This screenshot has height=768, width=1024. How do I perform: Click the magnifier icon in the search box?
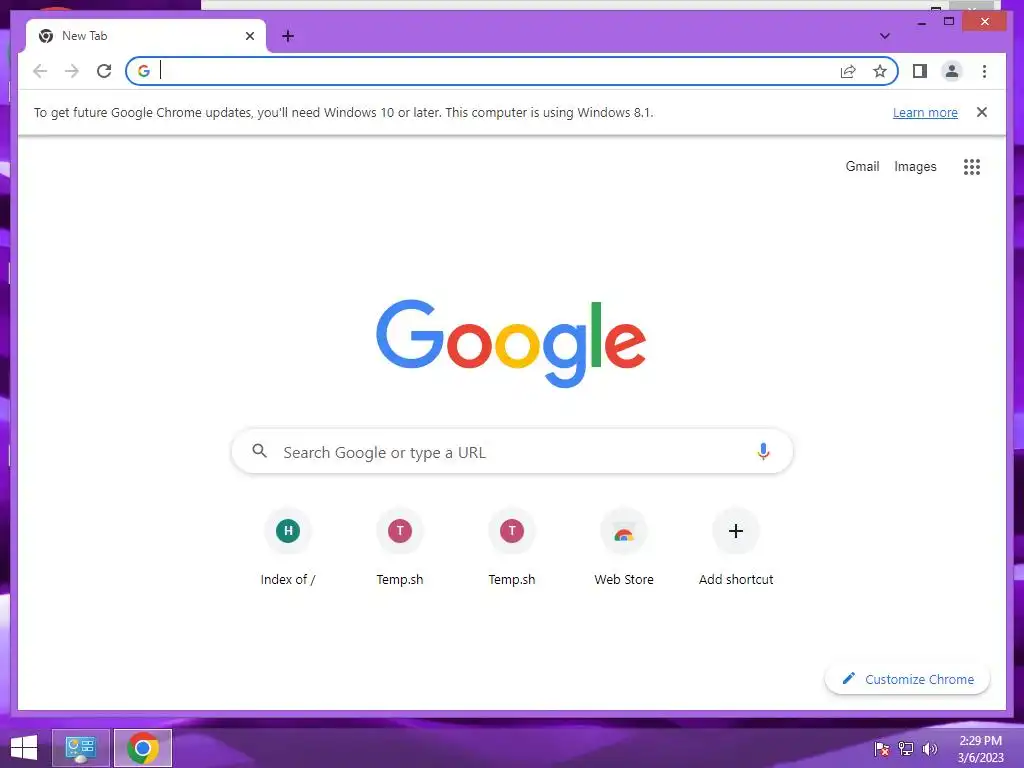click(259, 451)
